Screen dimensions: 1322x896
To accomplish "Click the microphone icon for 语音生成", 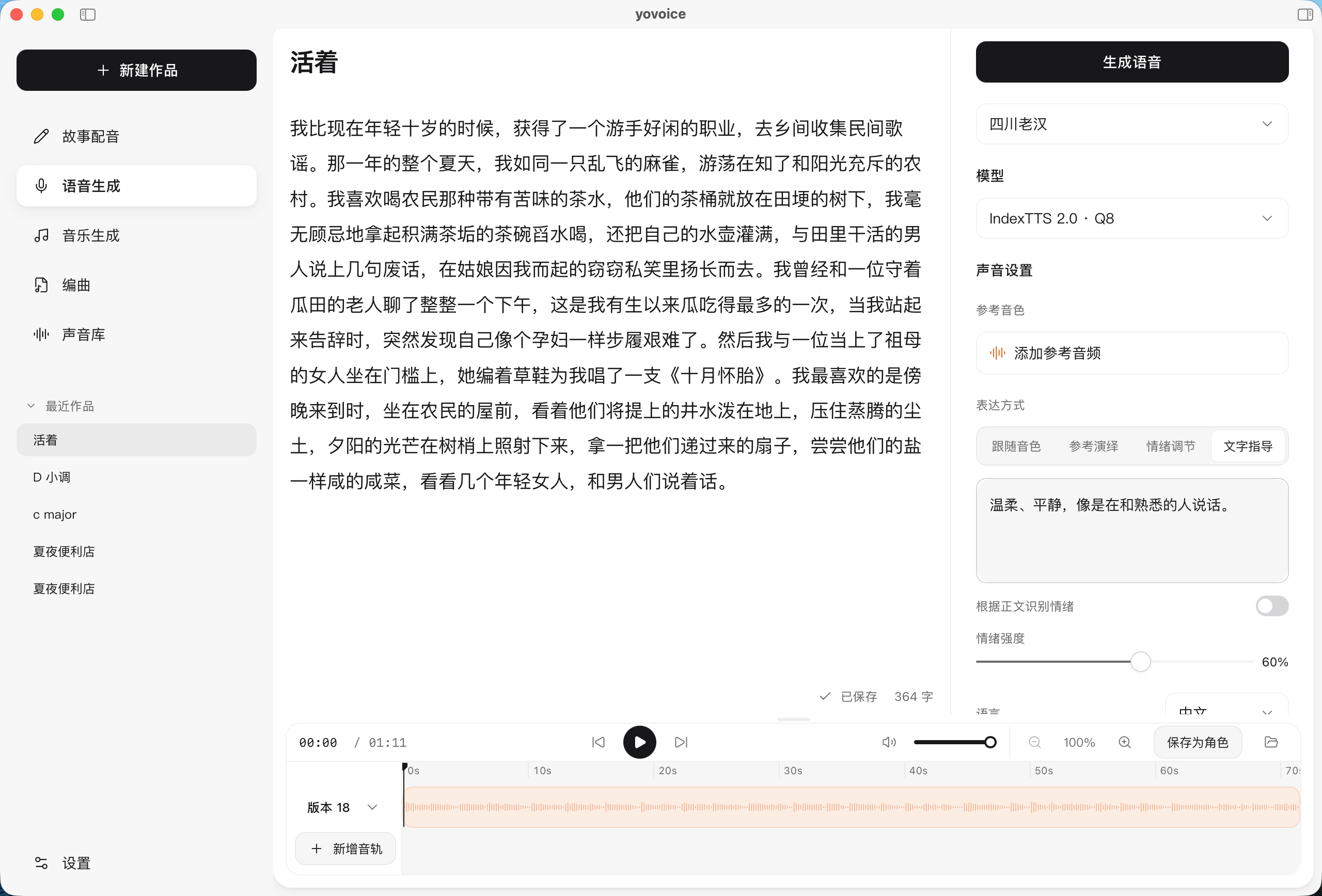I will [41, 186].
